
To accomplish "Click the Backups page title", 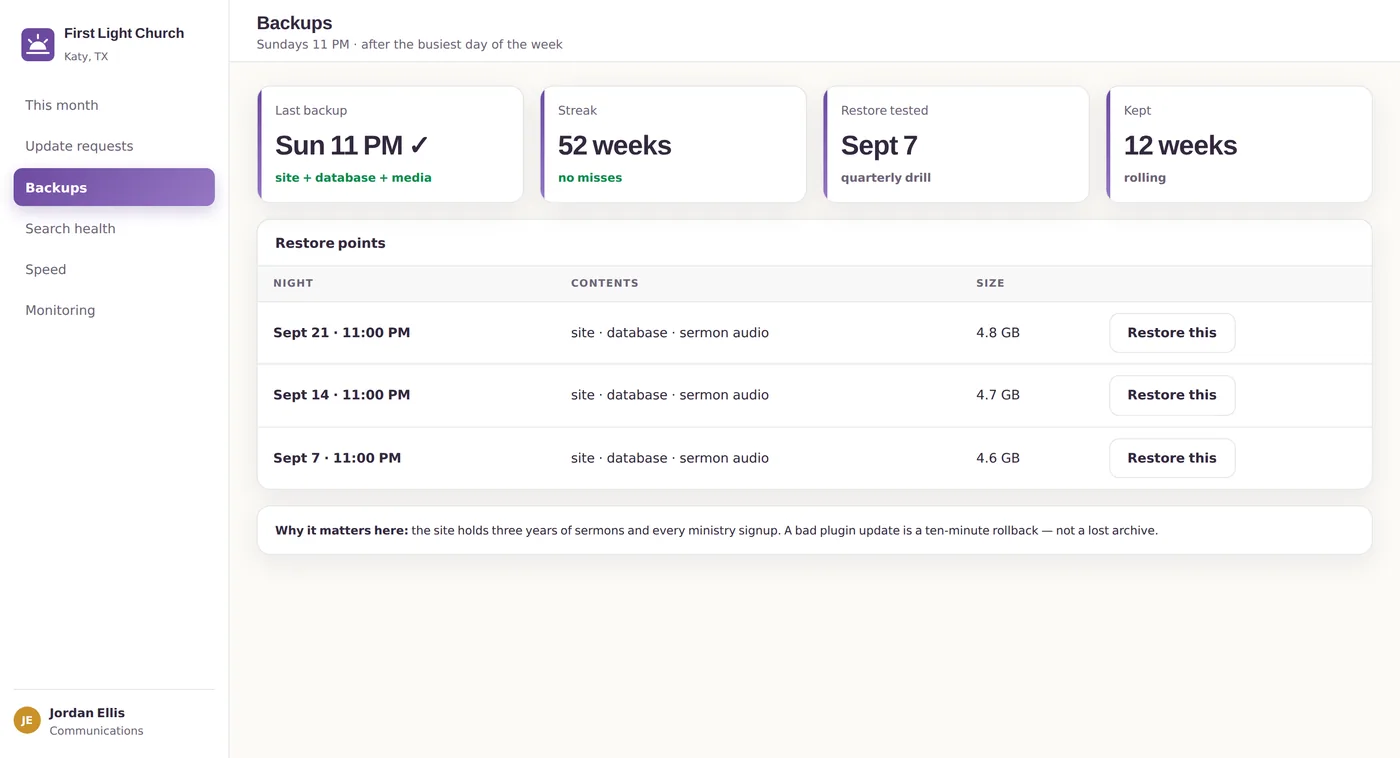I will click(x=294, y=23).
